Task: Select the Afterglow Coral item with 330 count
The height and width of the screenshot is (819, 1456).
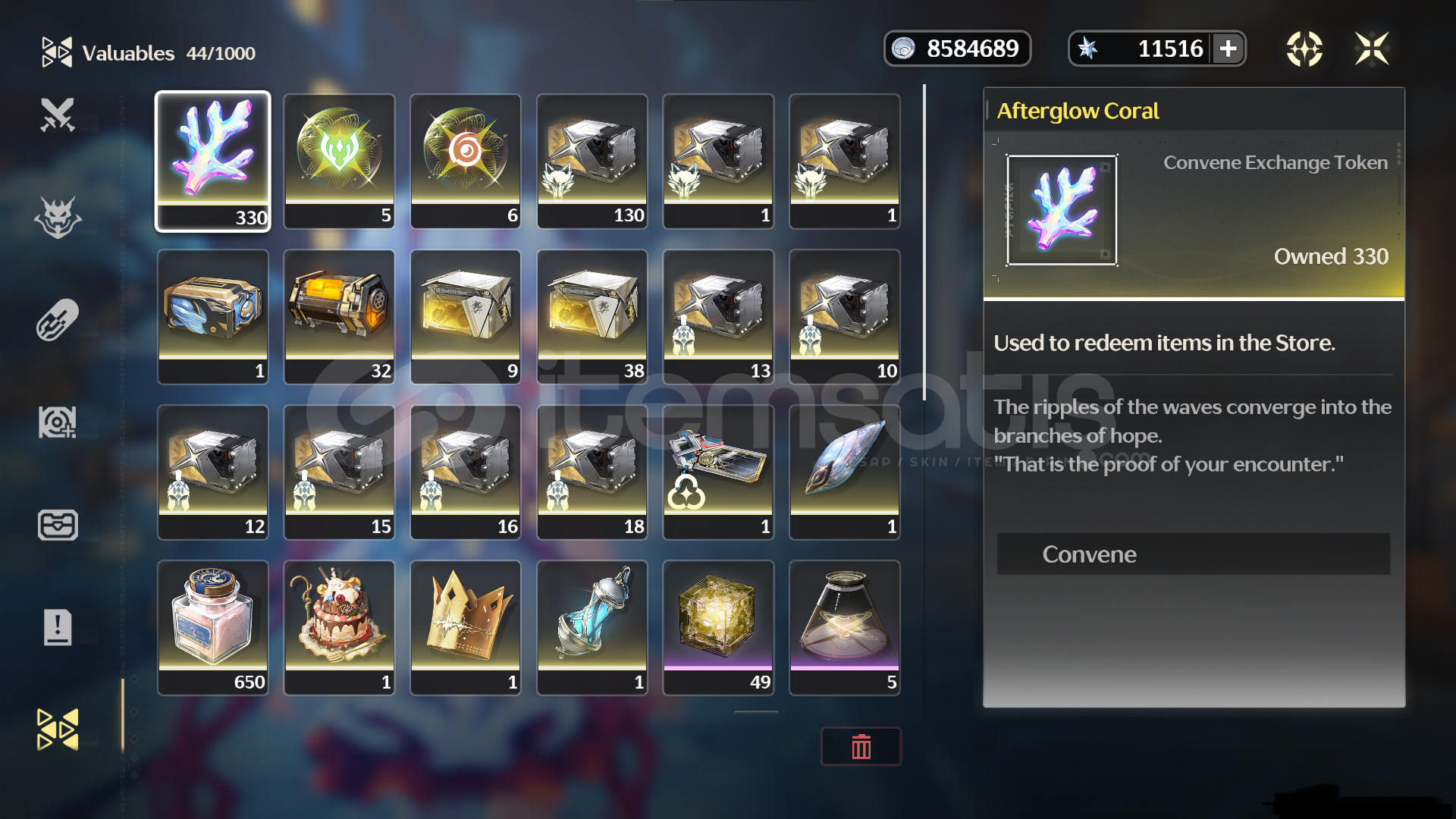Action: [x=213, y=162]
